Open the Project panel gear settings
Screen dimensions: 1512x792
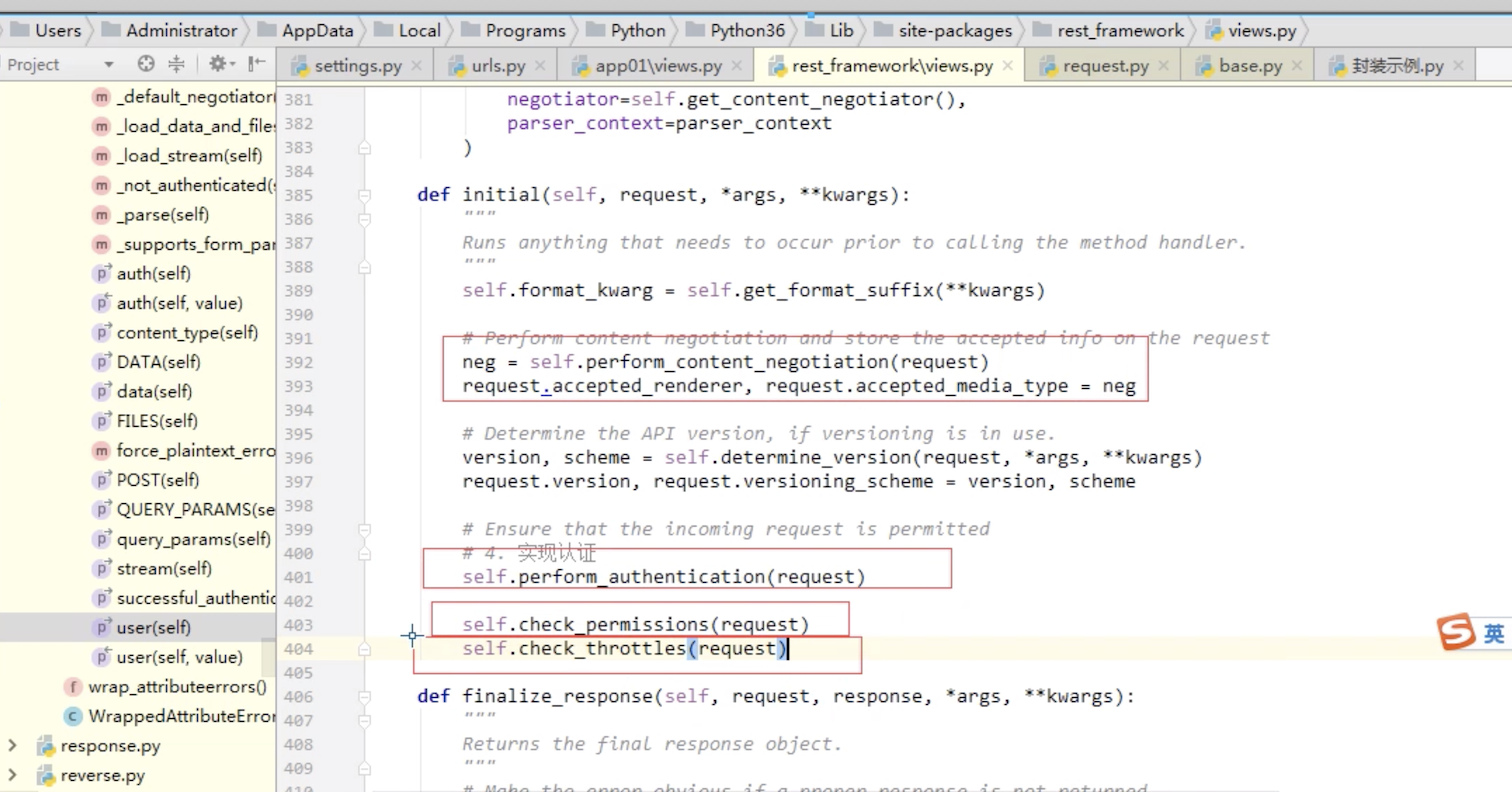[x=219, y=64]
